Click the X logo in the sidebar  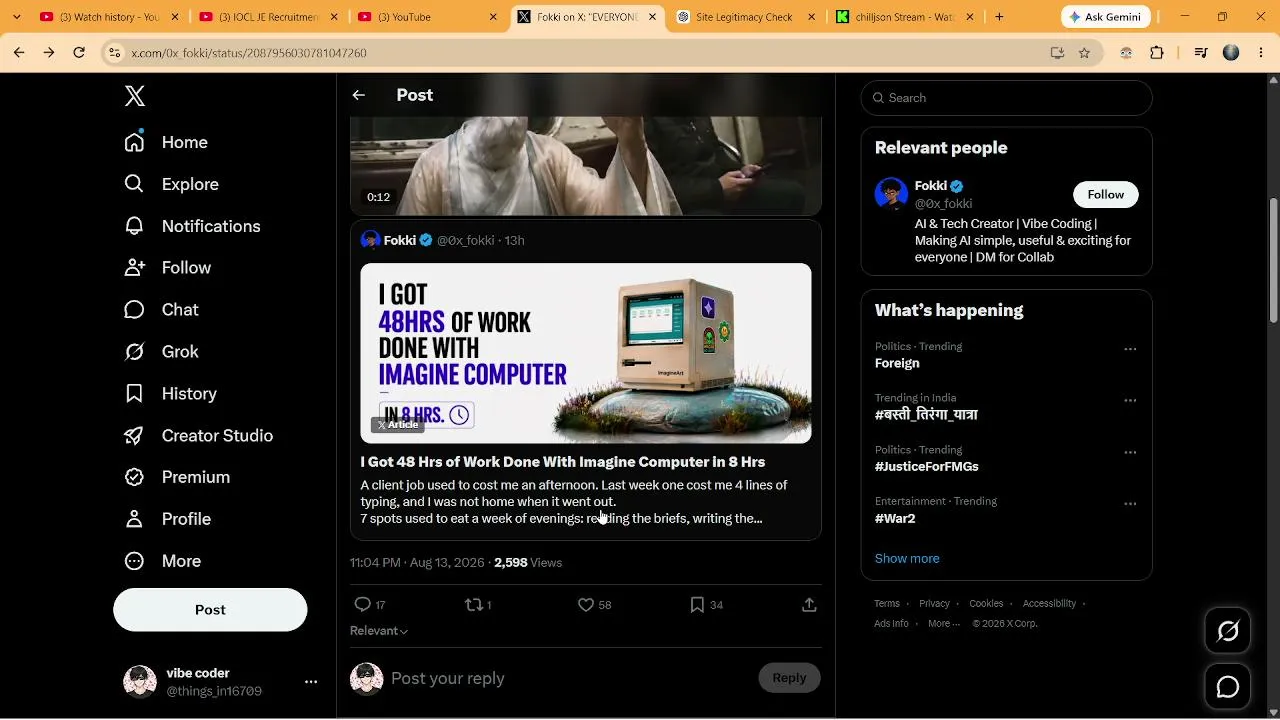point(135,96)
